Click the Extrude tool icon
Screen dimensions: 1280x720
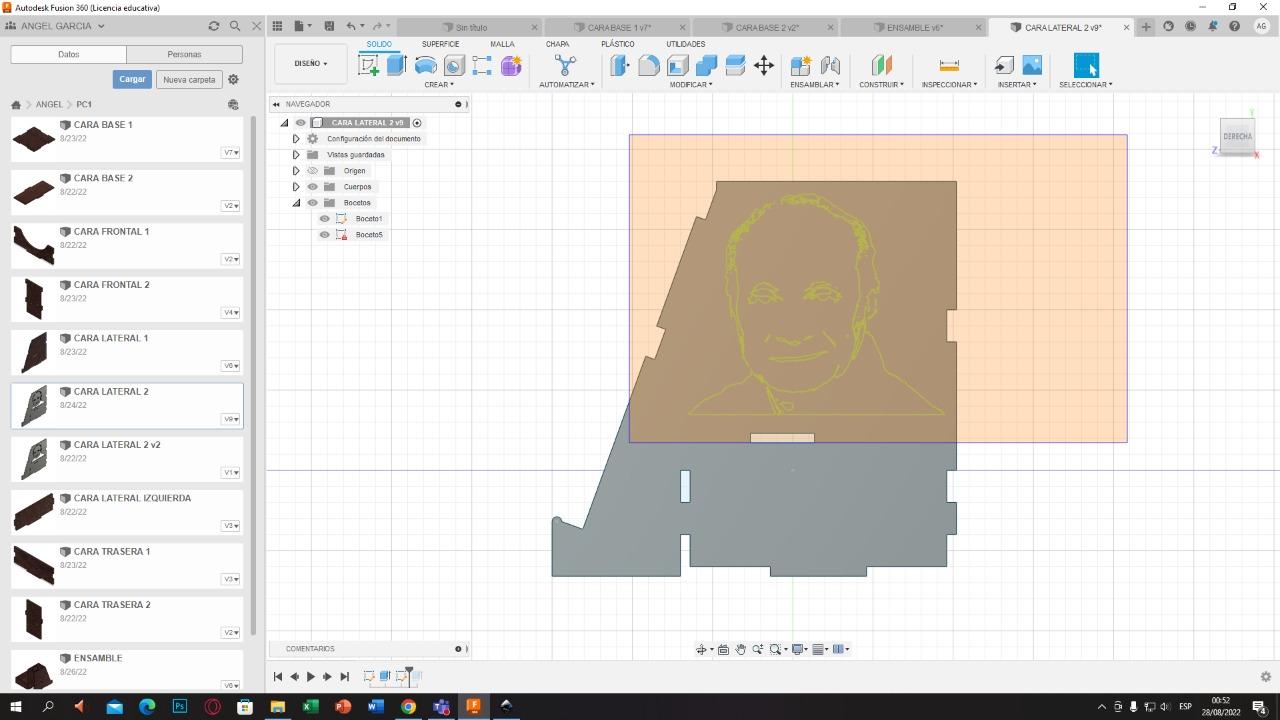(397, 65)
